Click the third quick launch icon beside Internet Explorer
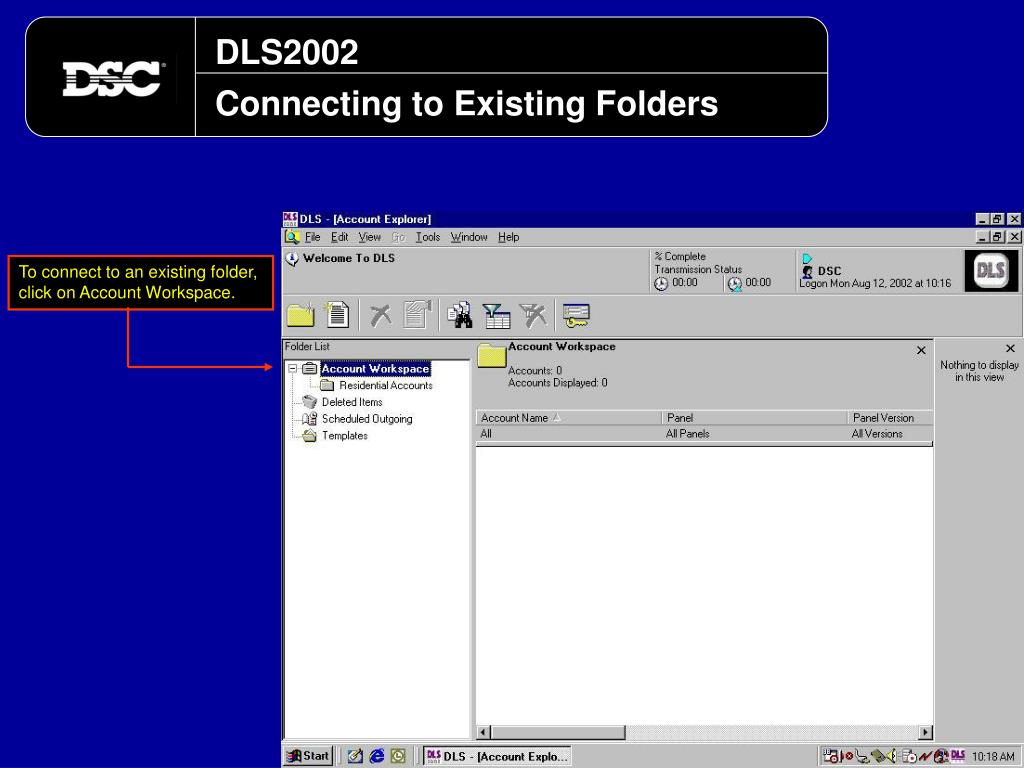1024x768 pixels. 398,756
